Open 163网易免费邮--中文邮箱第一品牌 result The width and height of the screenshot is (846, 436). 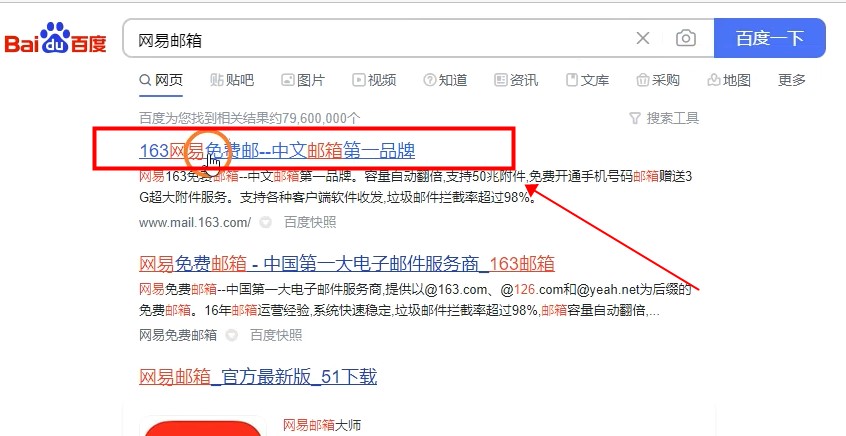coord(277,151)
